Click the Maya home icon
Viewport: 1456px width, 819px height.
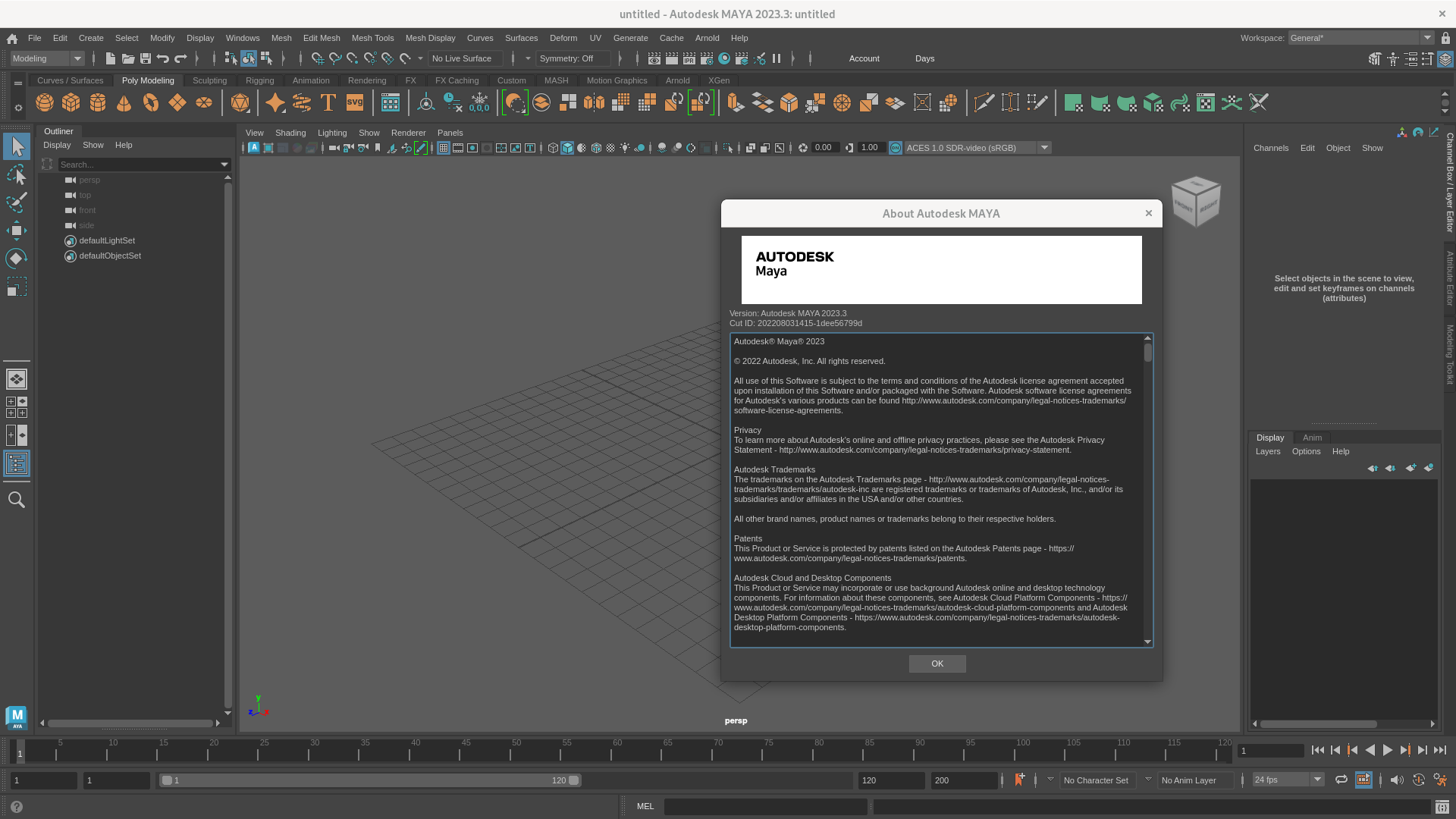[12, 38]
